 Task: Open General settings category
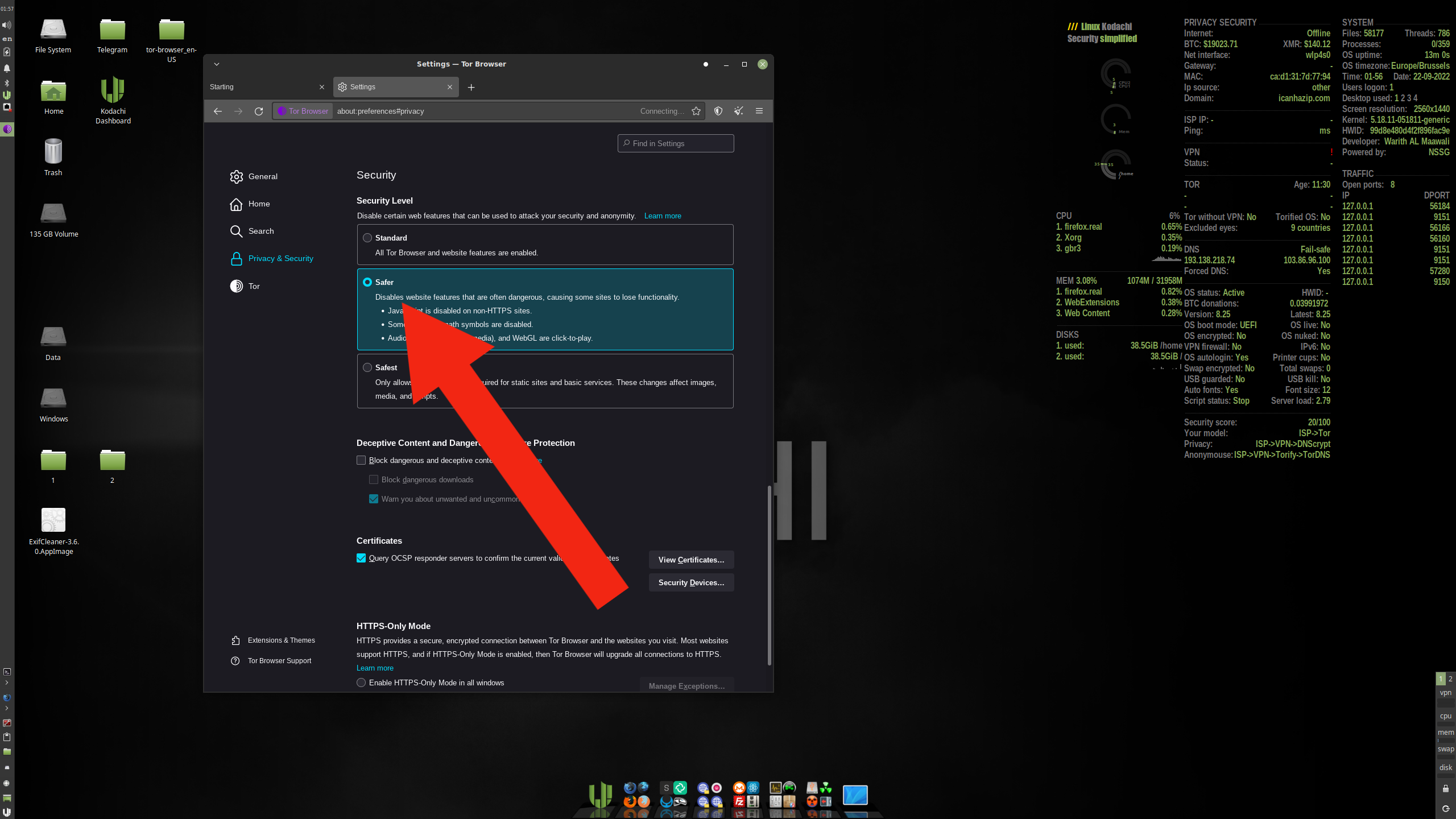[254, 176]
